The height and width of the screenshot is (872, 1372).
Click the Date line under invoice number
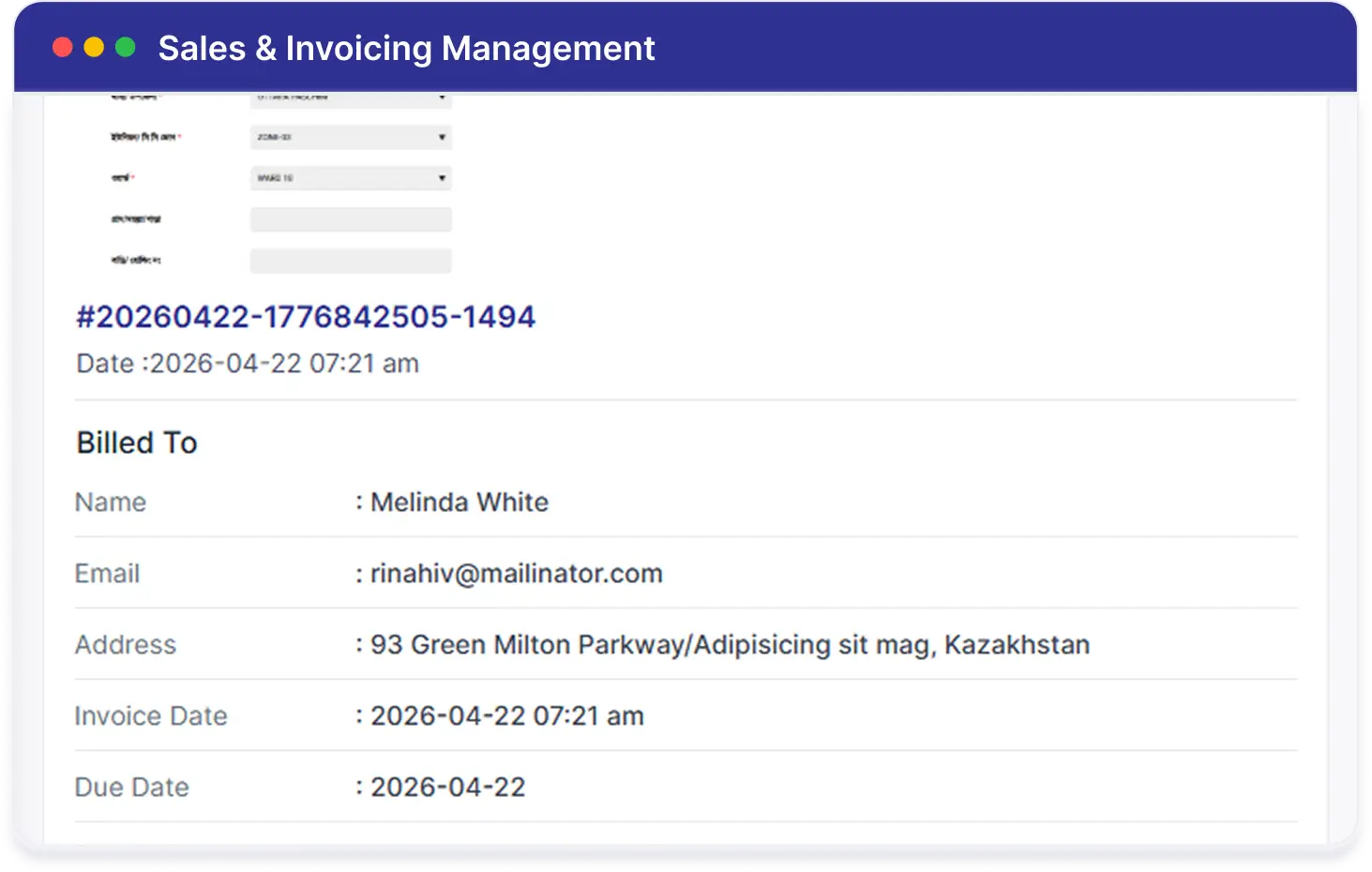248,364
